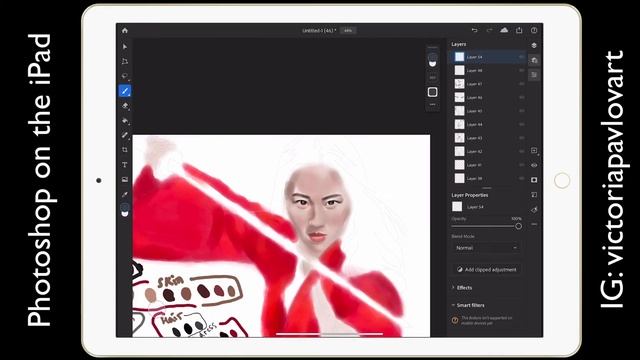
Task: Select the Spot Healing tool
Action: coord(125,135)
